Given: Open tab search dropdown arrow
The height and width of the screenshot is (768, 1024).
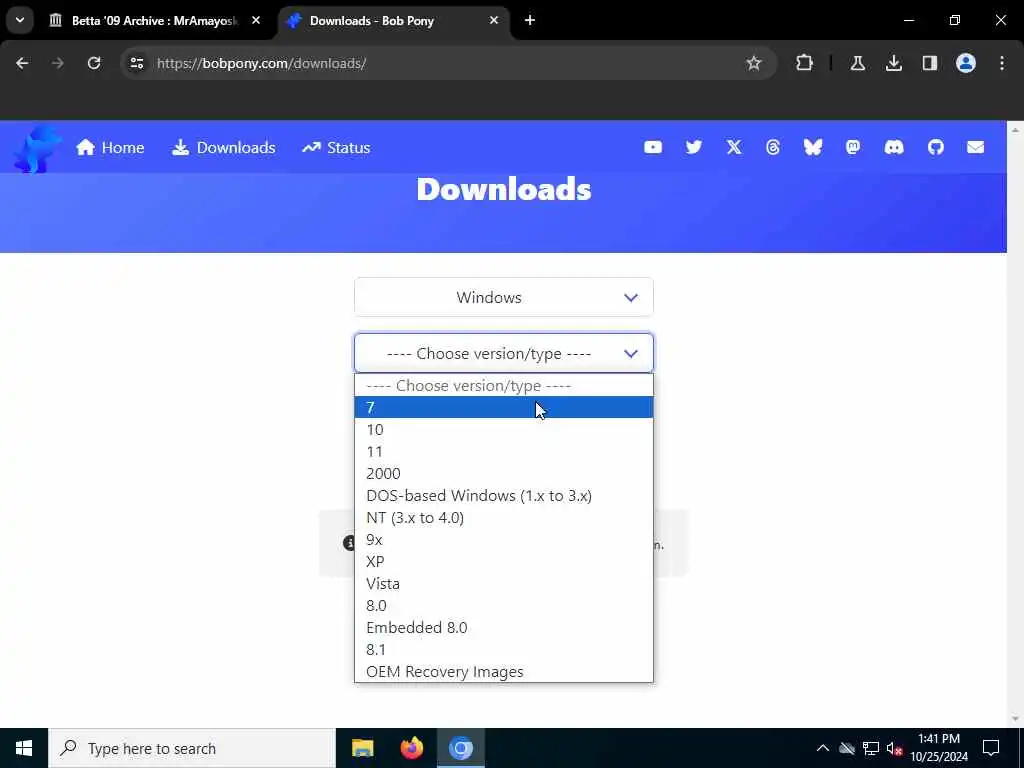Looking at the screenshot, I should click(x=20, y=20).
